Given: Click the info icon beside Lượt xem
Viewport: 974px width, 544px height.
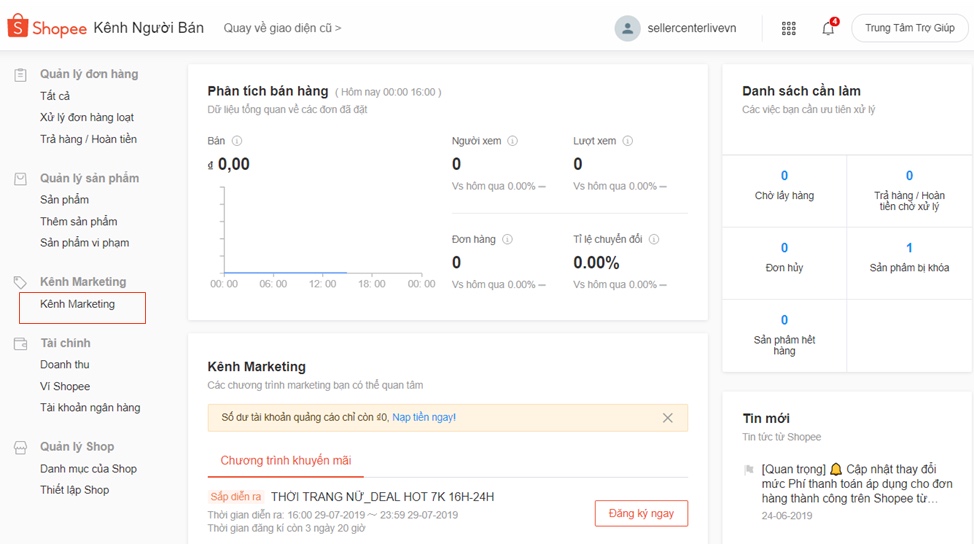Looking at the screenshot, I should (627, 141).
